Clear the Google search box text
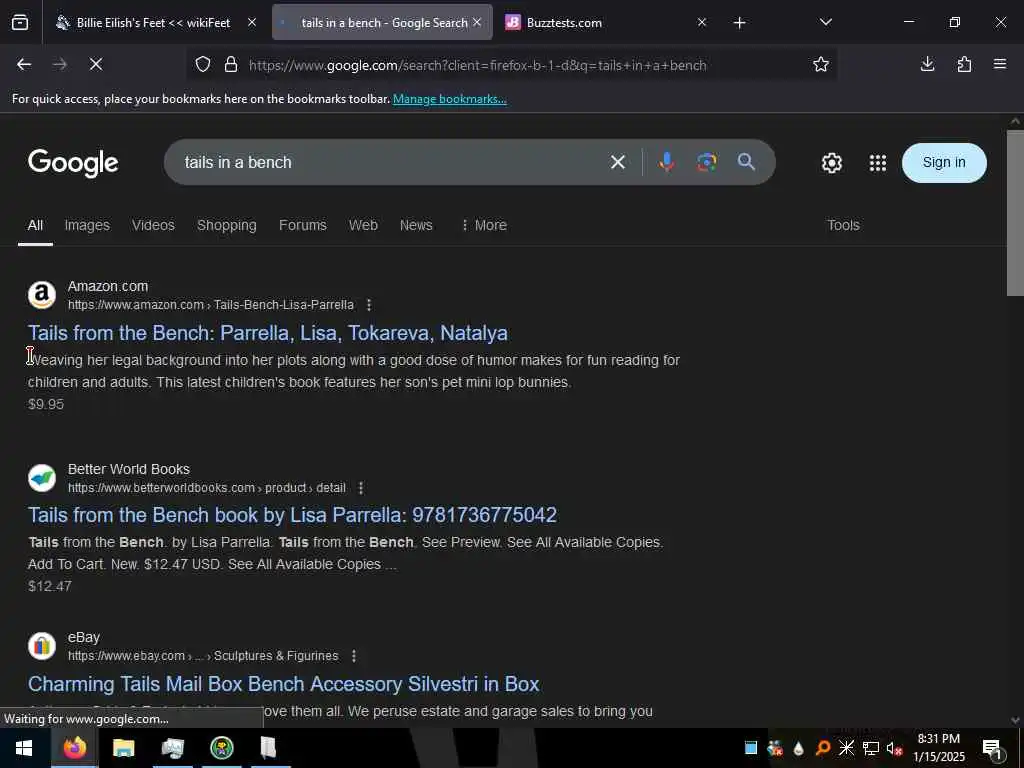 pos(618,162)
